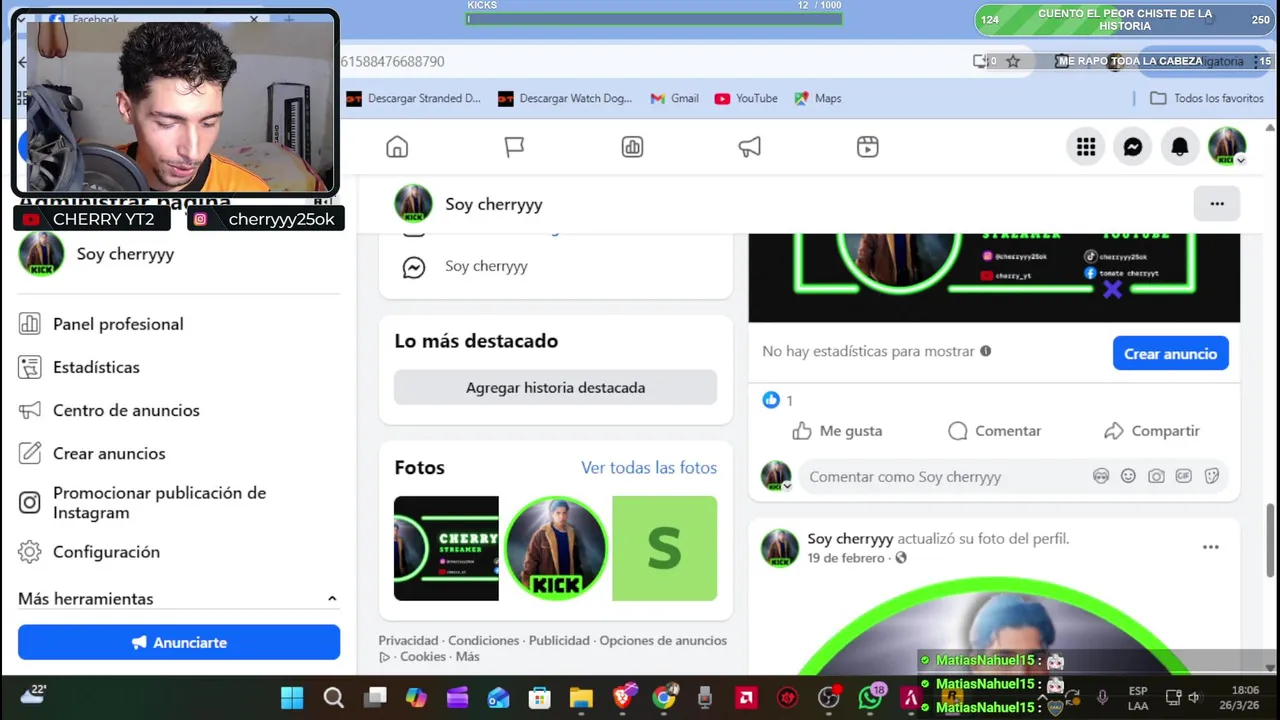
Task: Open Windows taskbar search
Action: 334,698
